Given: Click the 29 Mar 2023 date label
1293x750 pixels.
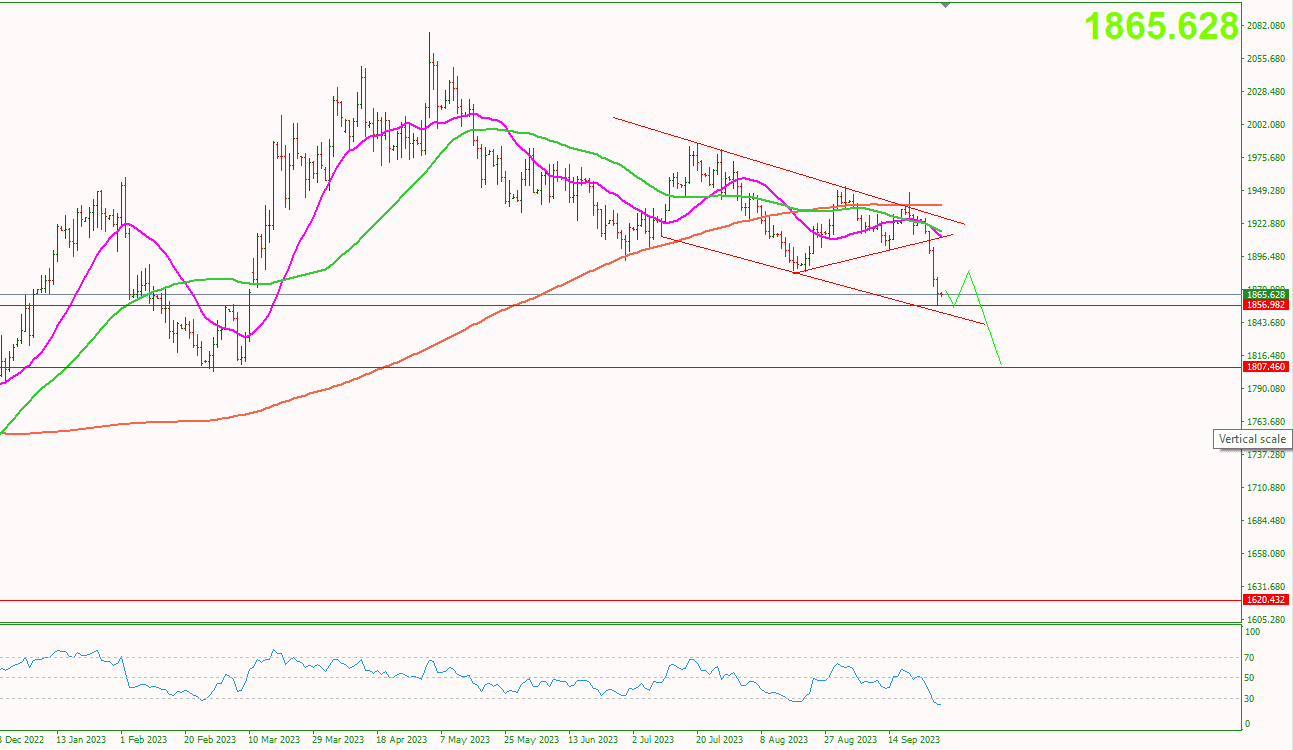Looking at the screenshot, I should [338, 741].
